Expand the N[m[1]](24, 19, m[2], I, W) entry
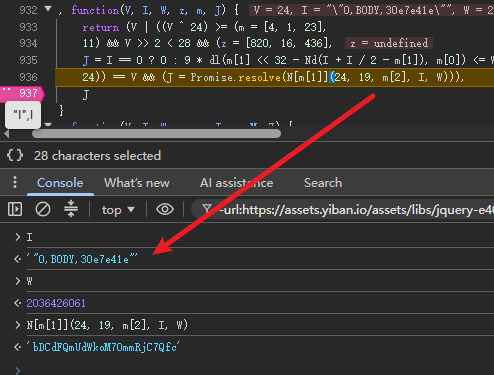The width and height of the screenshot is (494, 375). click(17, 325)
